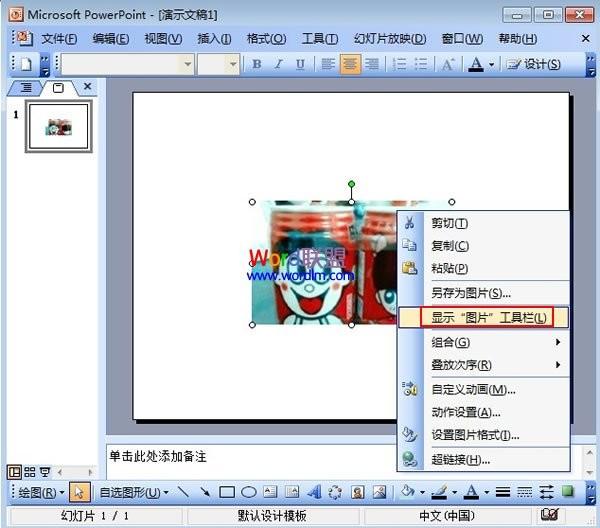Insert WordArt from the drawing toolbar

(x=314, y=492)
